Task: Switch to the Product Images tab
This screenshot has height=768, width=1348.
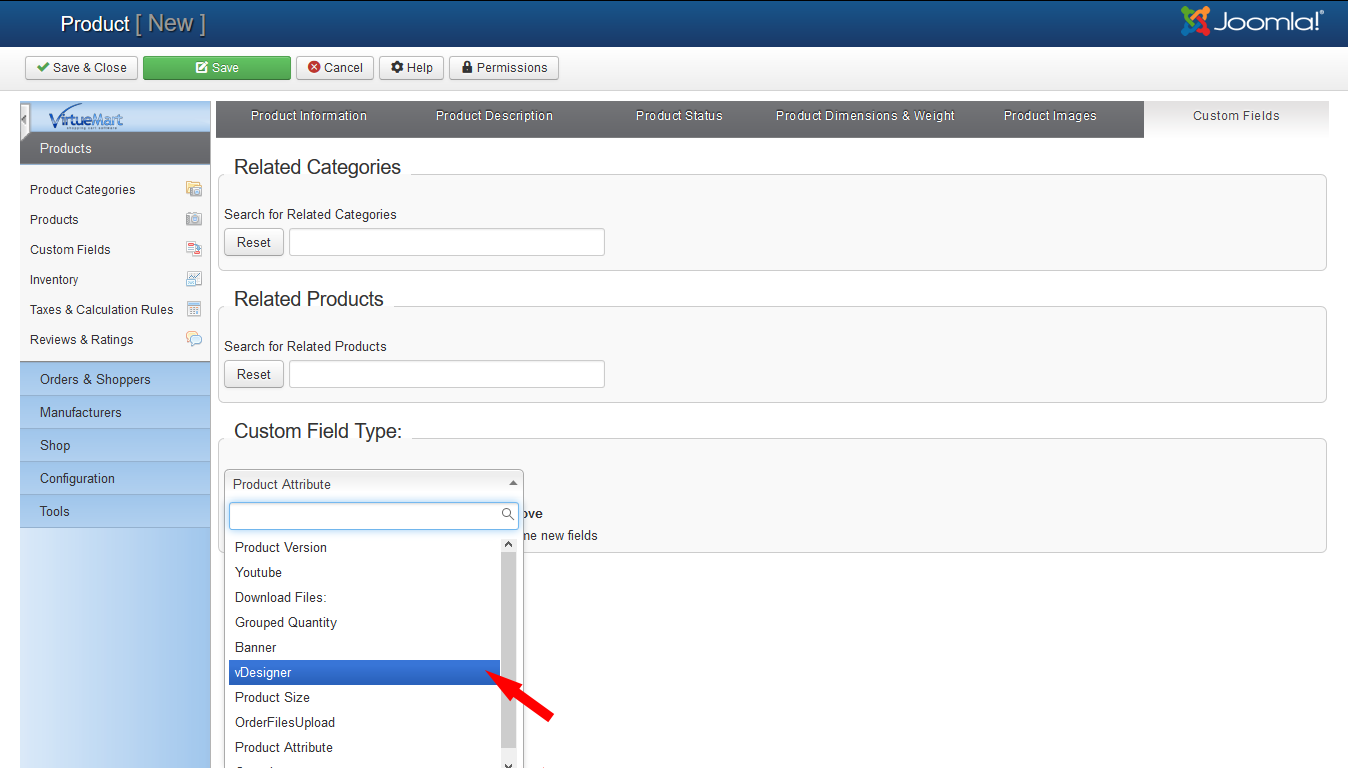Action: [1050, 116]
